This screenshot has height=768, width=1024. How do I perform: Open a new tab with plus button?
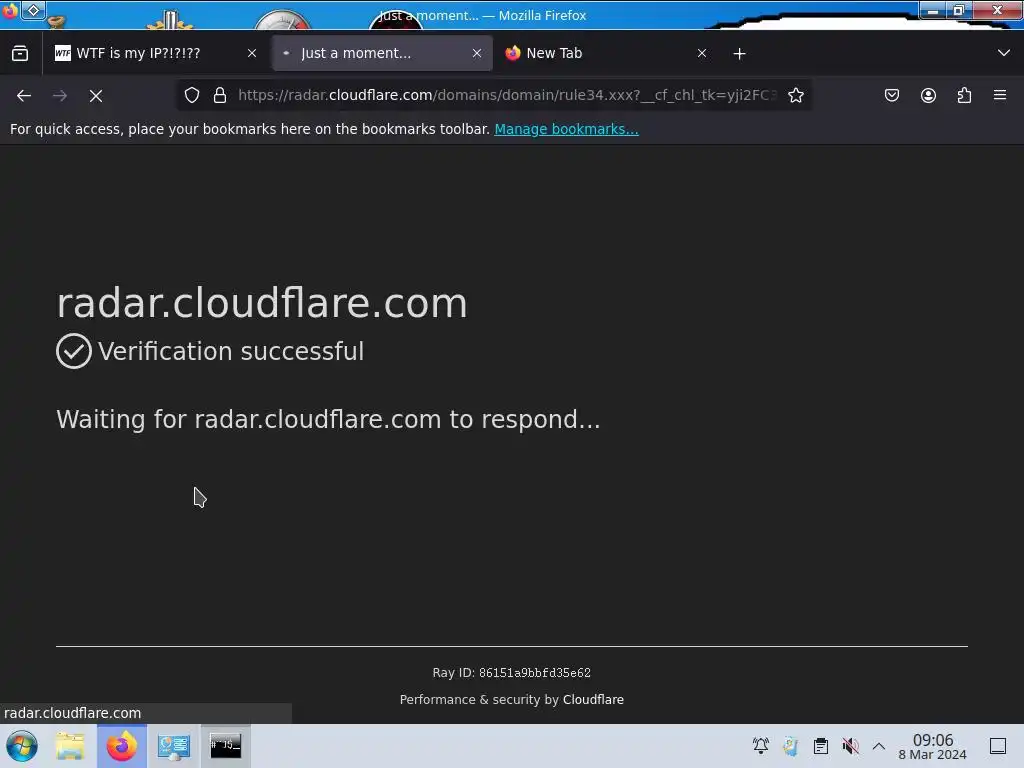tap(739, 54)
